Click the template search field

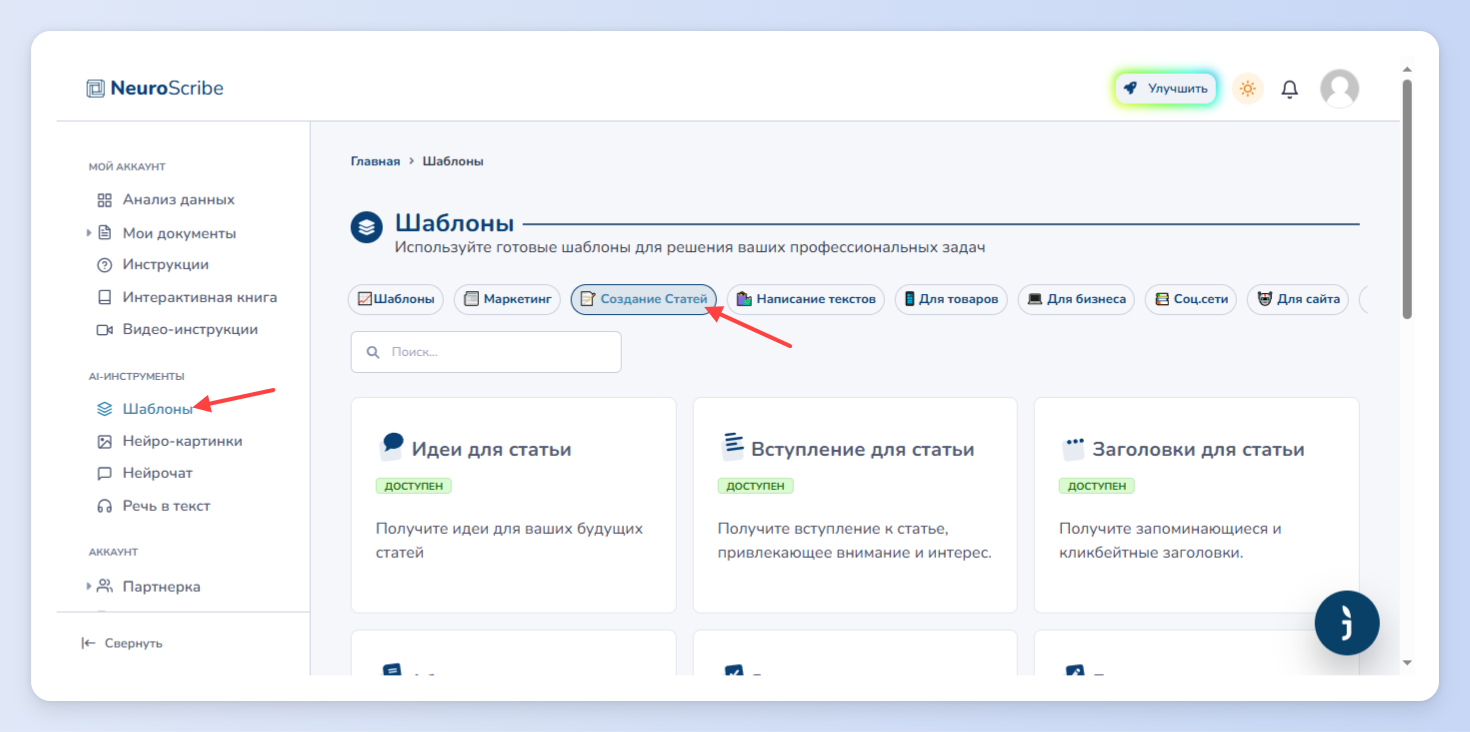click(x=486, y=352)
